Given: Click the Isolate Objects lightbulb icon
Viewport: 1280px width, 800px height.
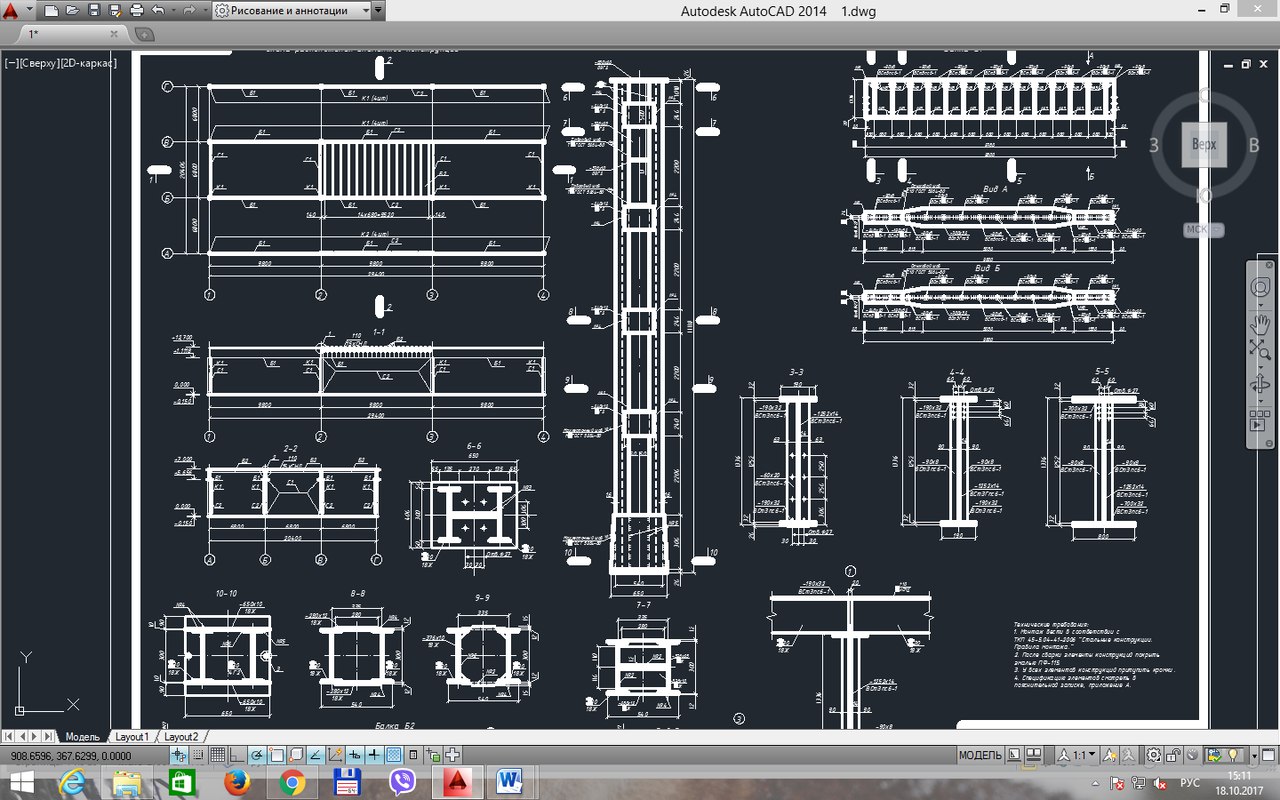Looking at the screenshot, I should click(x=1234, y=755).
